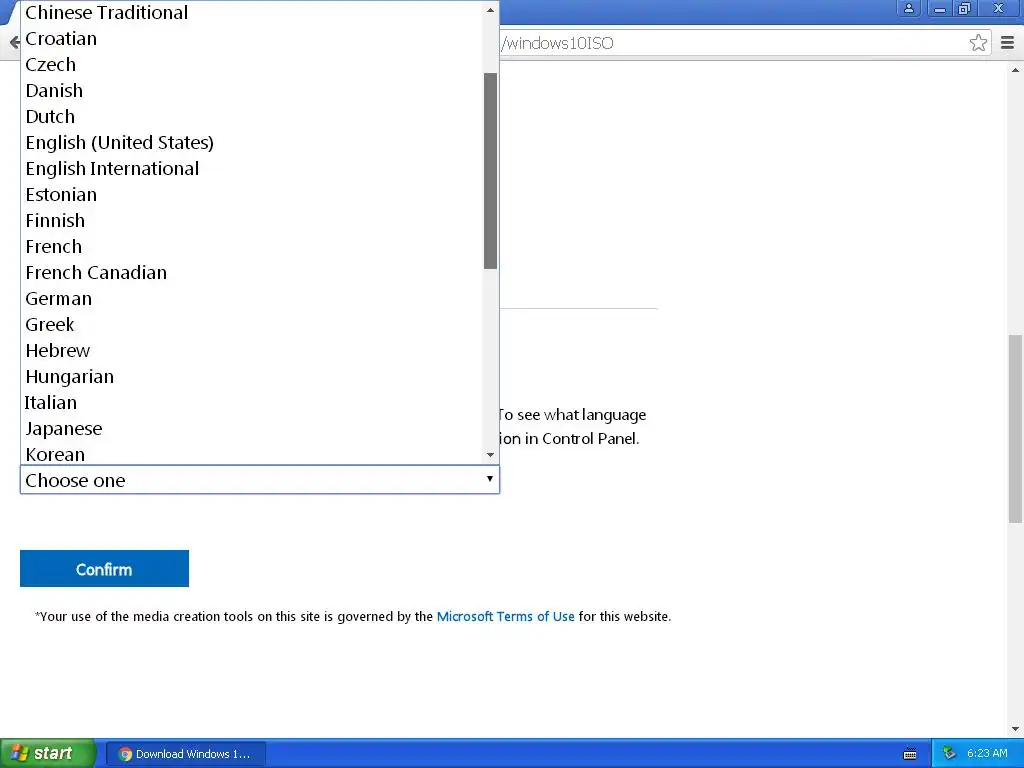Click the blue Confirm button
Viewport: 1024px width, 768px height.
[104, 569]
